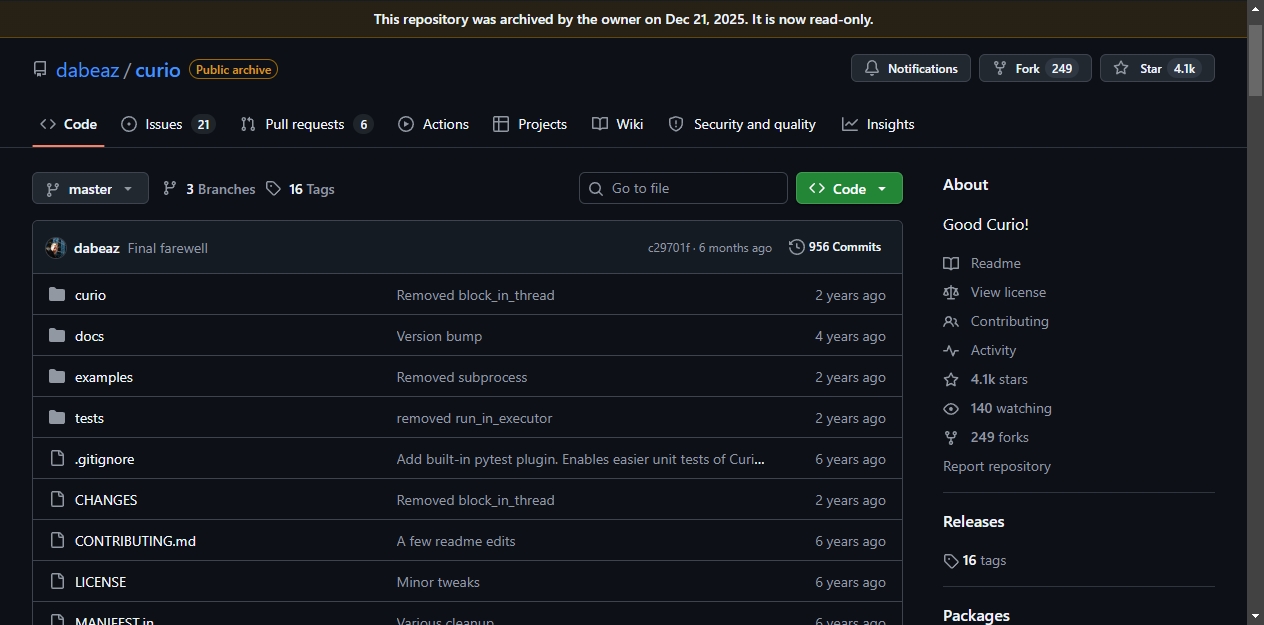This screenshot has height=625, width=1264.
Task: Click the book icon next to Readme
Action: coord(951,263)
